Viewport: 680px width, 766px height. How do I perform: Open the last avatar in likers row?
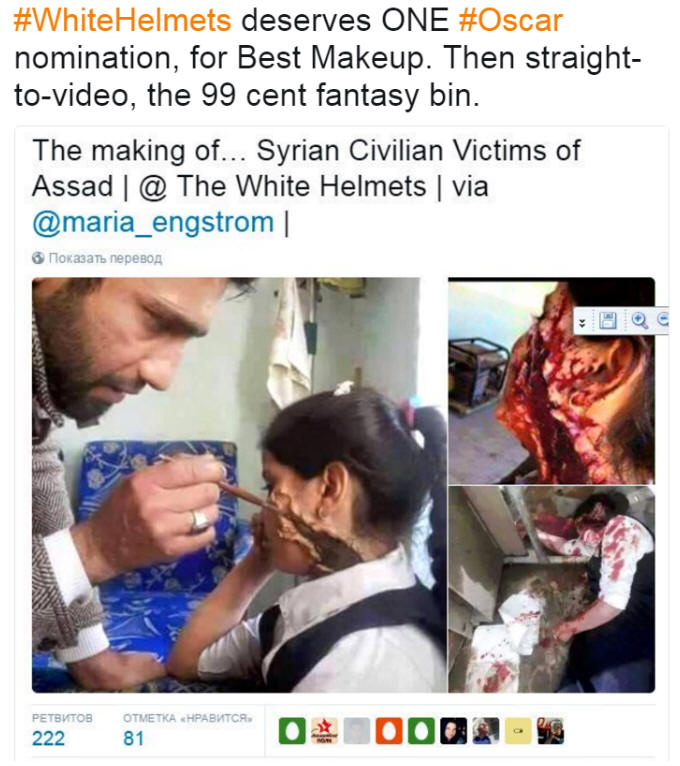coord(550,731)
